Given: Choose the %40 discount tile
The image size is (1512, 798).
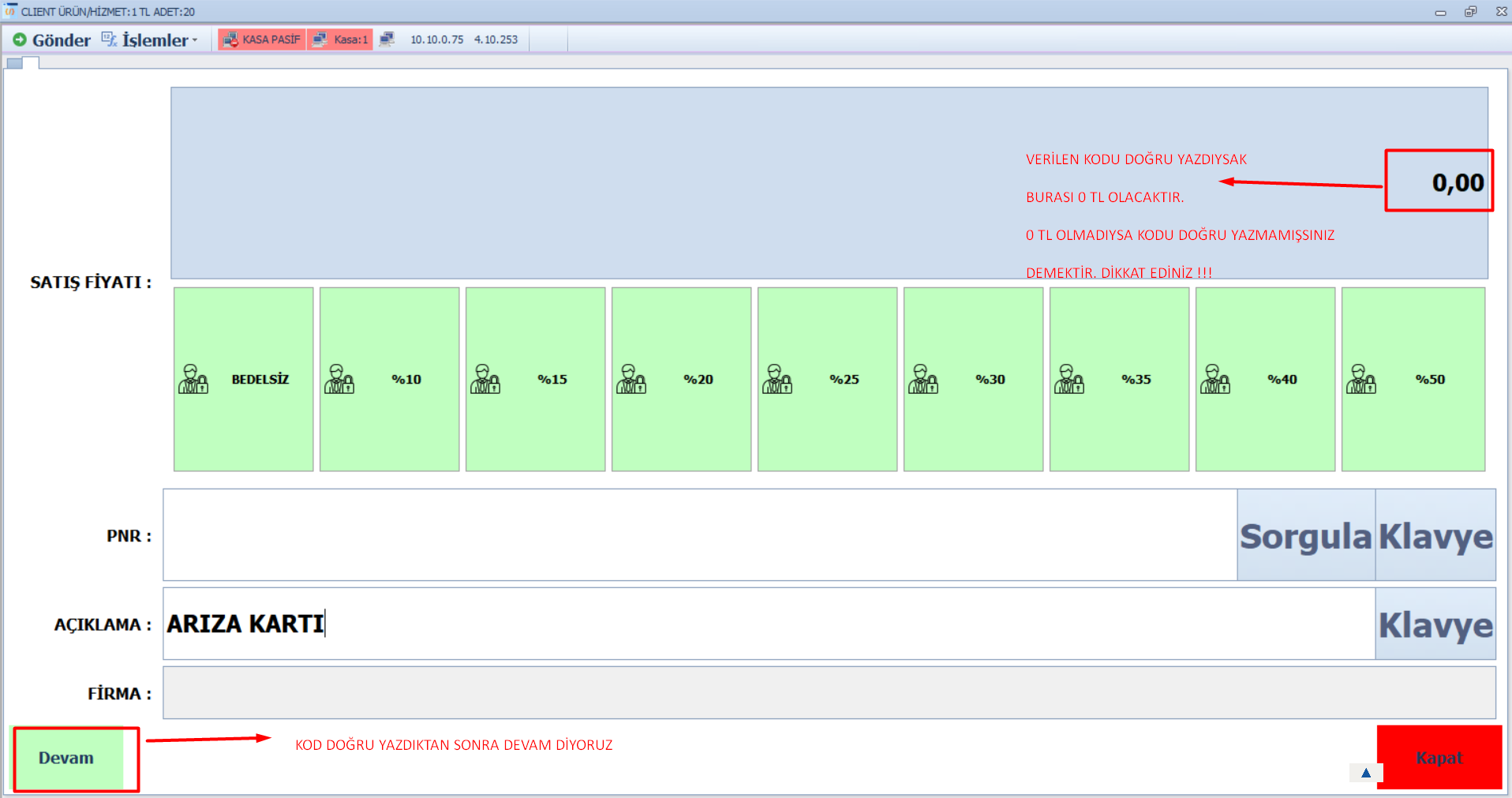Looking at the screenshot, I should click(1265, 380).
